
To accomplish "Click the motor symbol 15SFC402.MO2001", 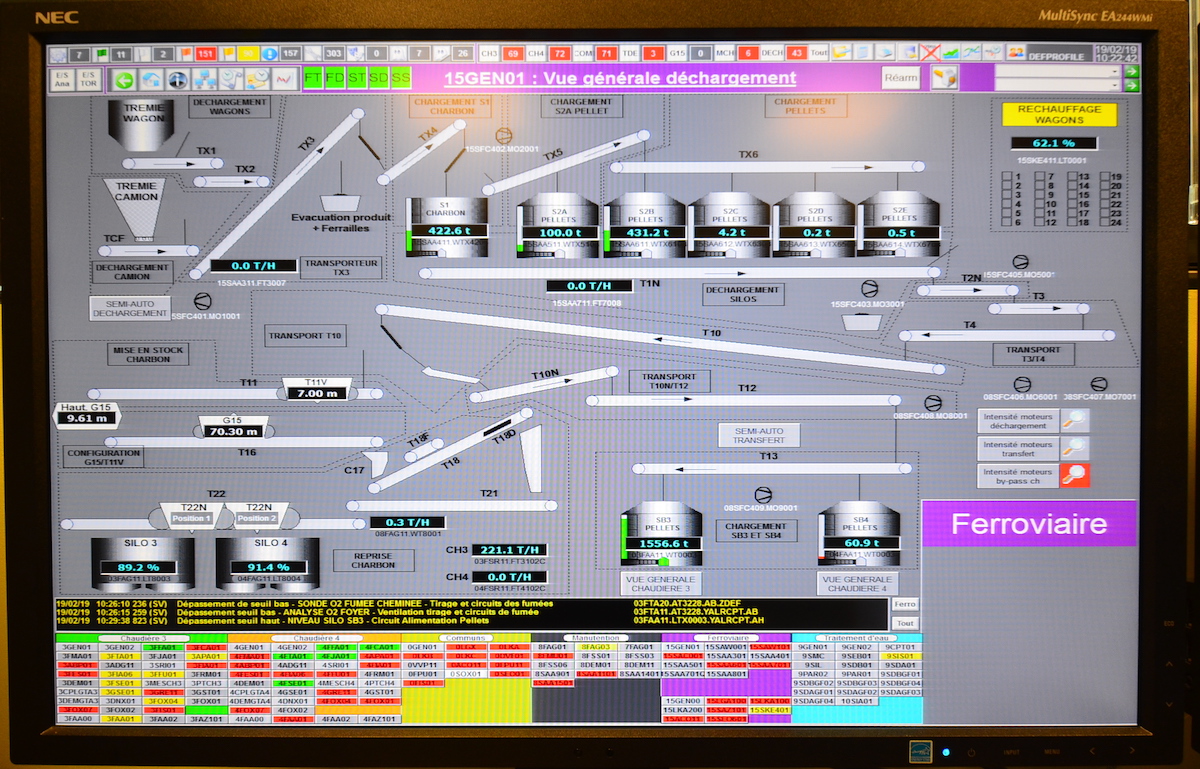I will point(503,134).
